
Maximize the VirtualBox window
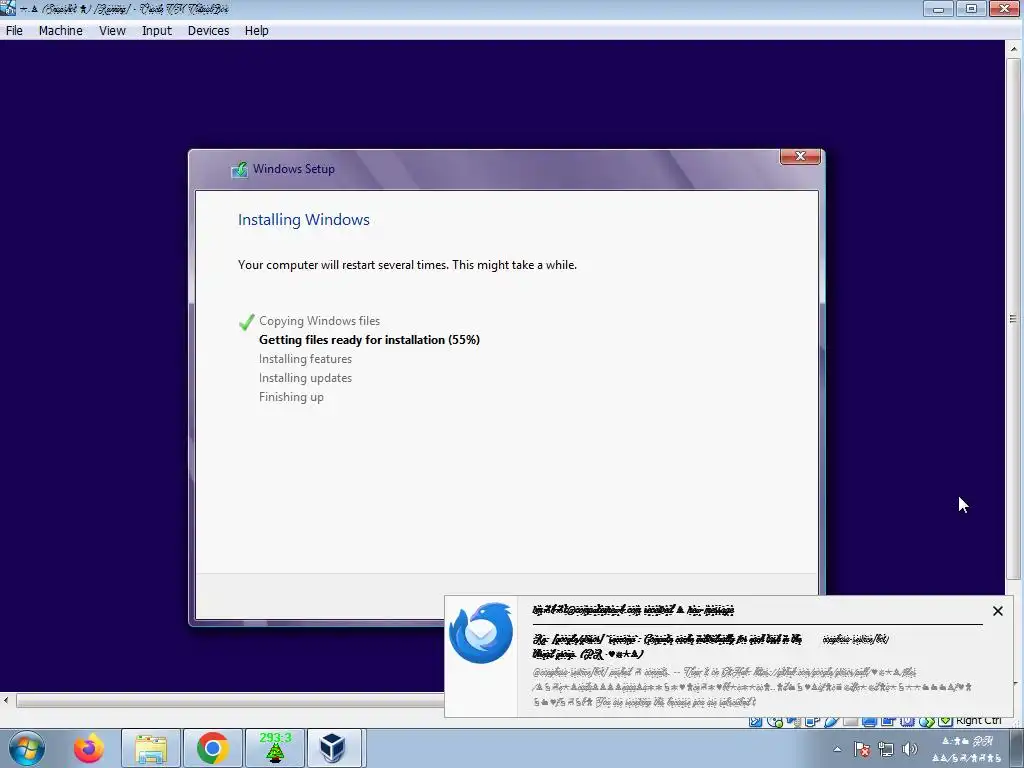pos(972,8)
